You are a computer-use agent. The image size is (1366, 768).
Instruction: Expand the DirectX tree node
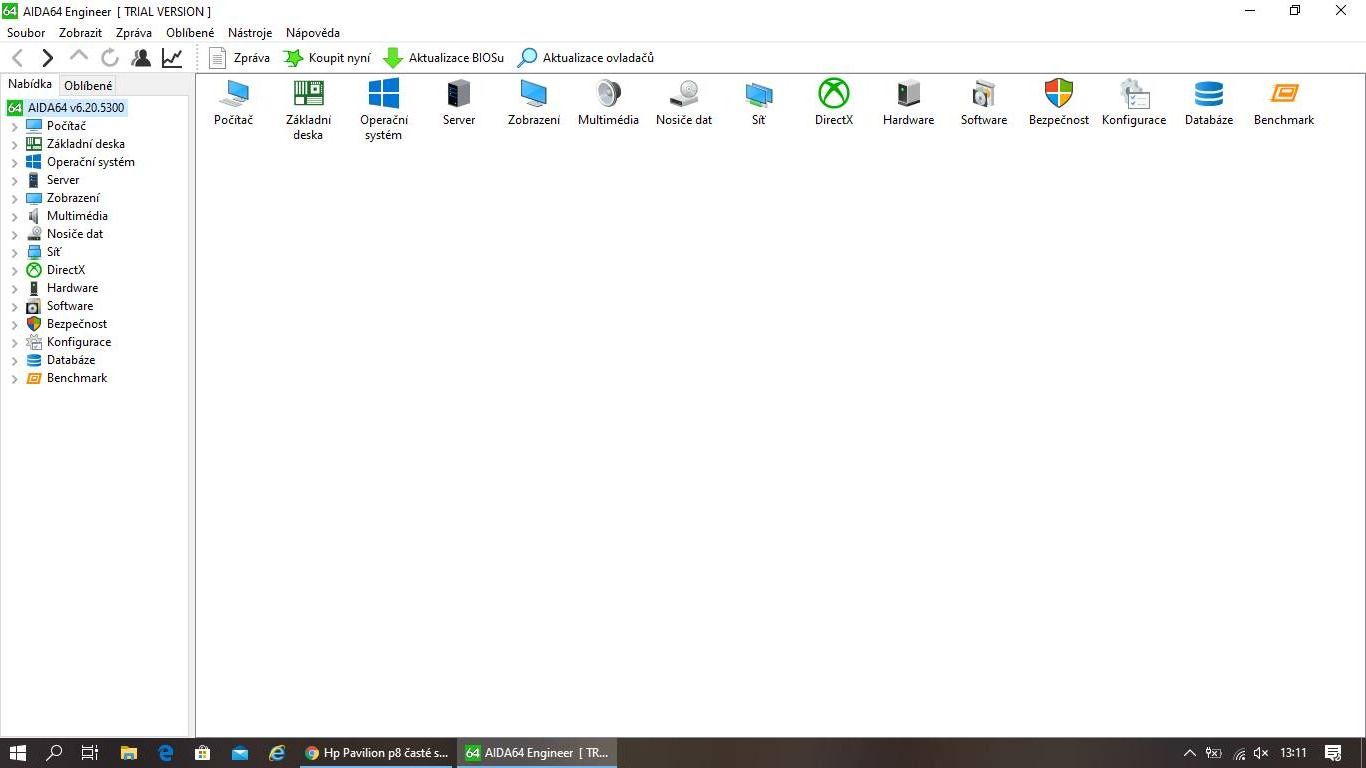tap(14, 271)
